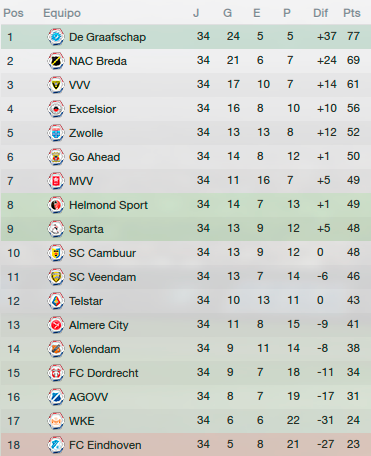This screenshot has height=456, width=371.
Task: Click the Equipo column header
Action: [x=62, y=13]
